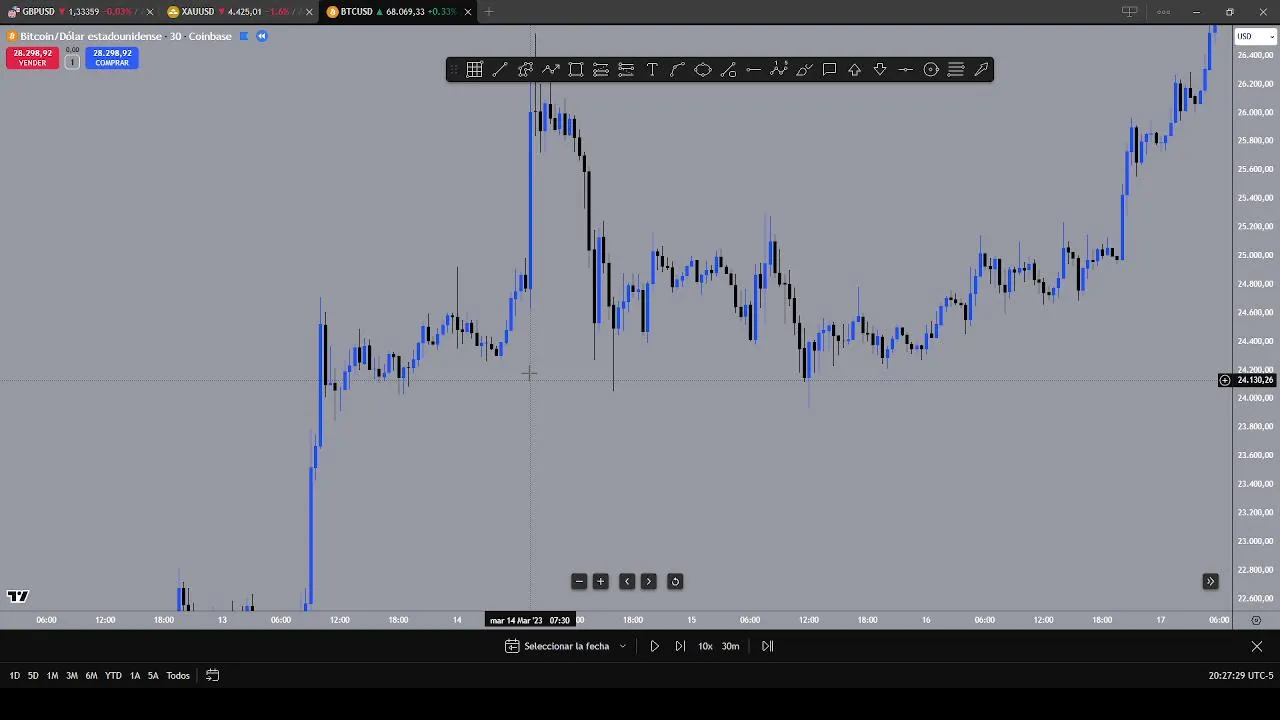The height and width of the screenshot is (720, 1280).
Task: Open time axis settings gear
Action: click(1256, 620)
